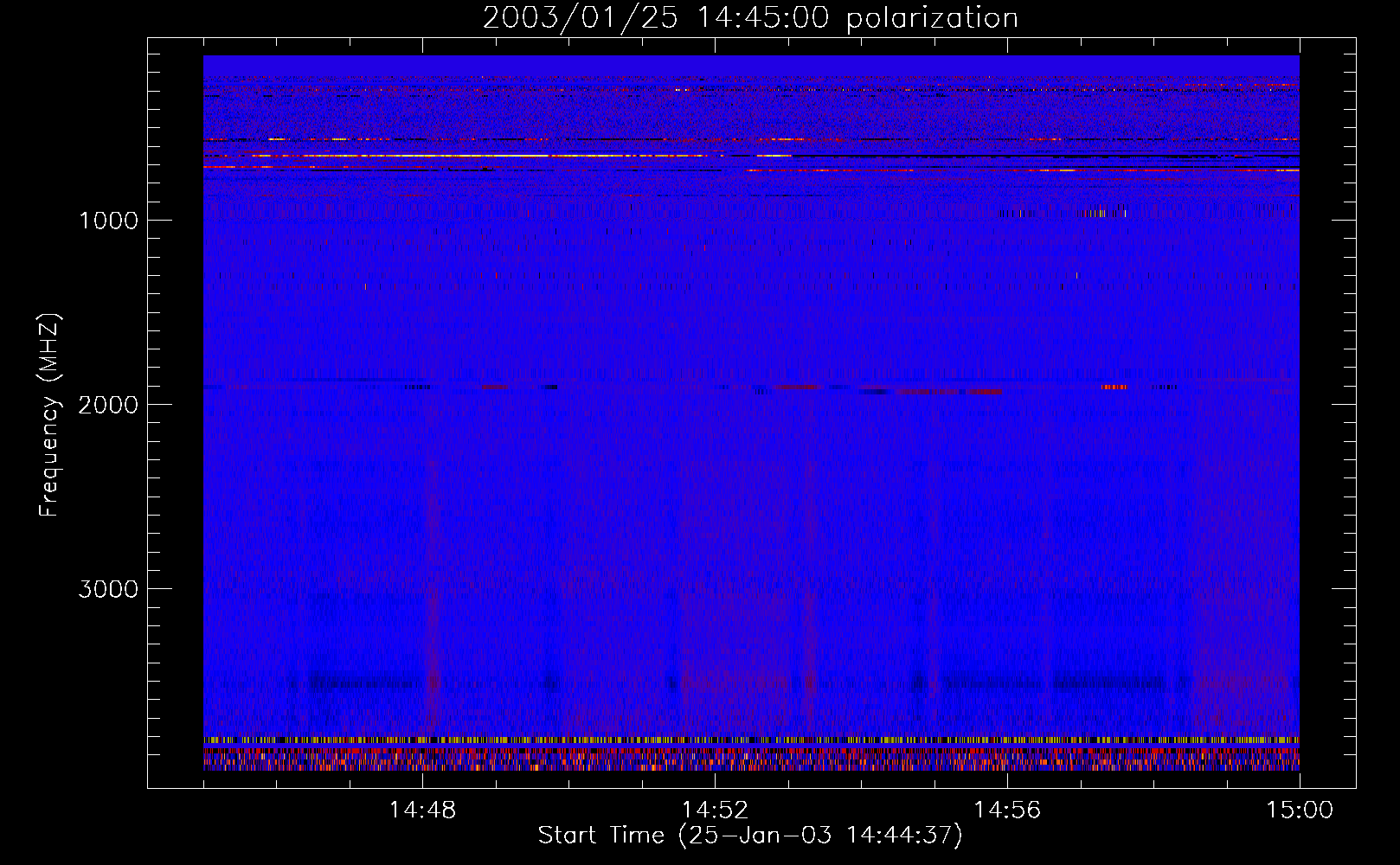The image size is (1400, 865).
Task: Click the 2000 frequency tick label
Action: pyautogui.click(x=108, y=405)
